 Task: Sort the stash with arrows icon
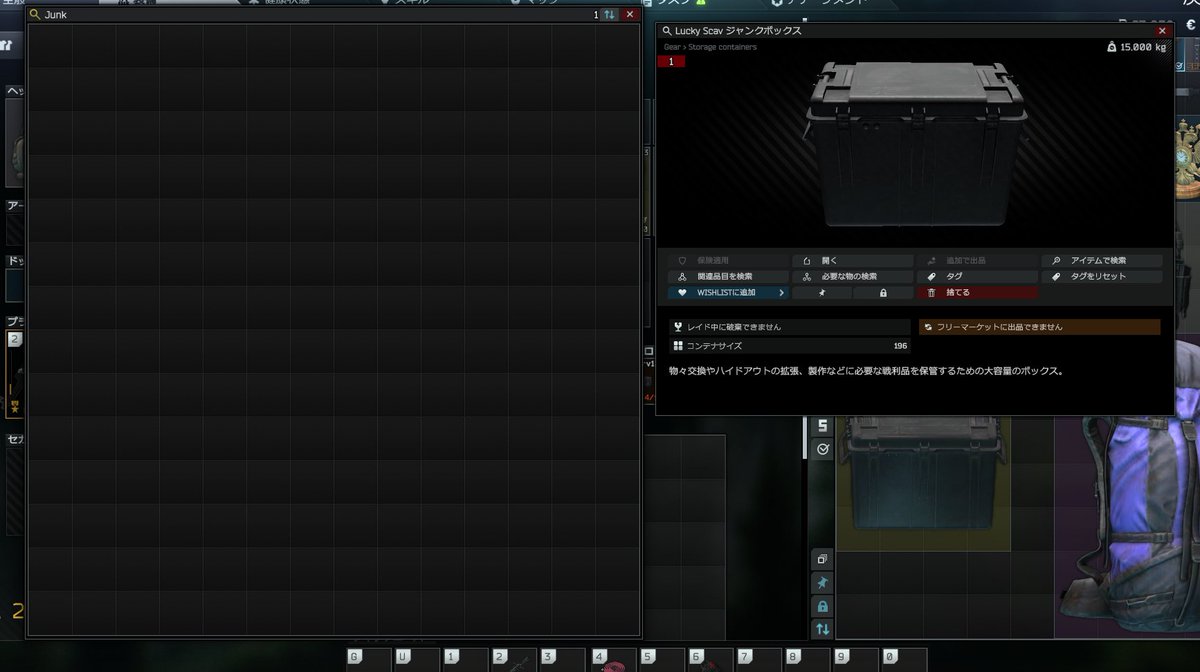point(822,630)
